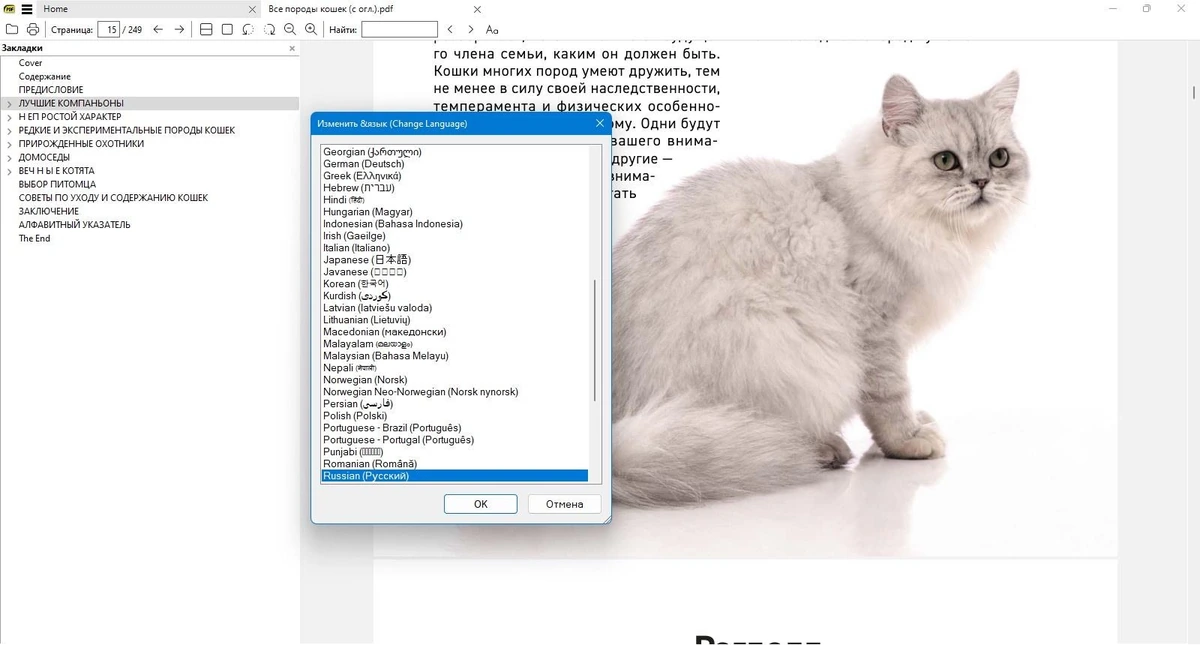
Task: Open The End bookmark
Action: 34,239
